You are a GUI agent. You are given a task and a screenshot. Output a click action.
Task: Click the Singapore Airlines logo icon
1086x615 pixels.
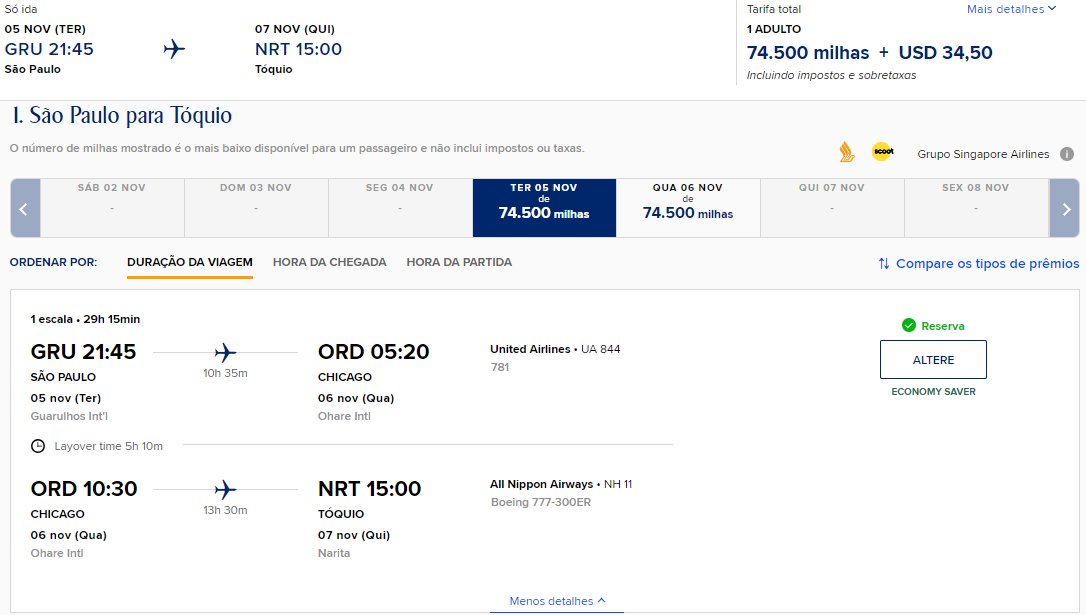tap(846, 152)
